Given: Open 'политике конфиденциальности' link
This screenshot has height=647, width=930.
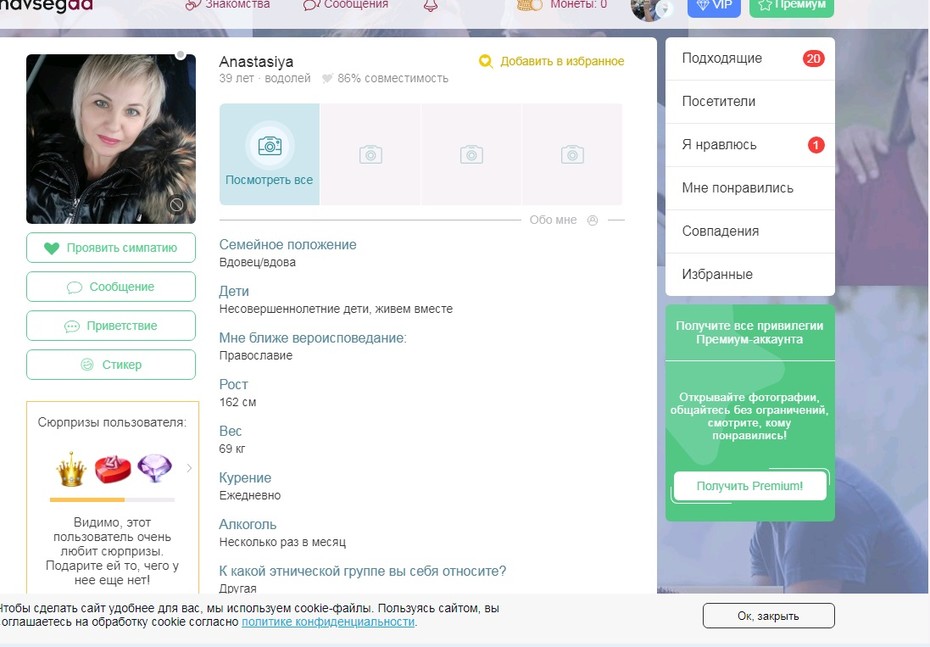Looking at the screenshot, I should pyautogui.click(x=328, y=621).
